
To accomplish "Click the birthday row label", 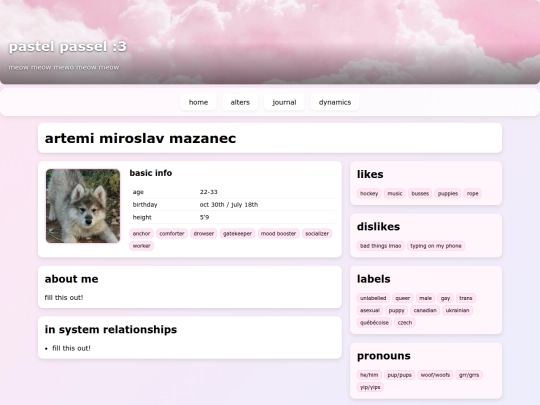I will (145, 205).
